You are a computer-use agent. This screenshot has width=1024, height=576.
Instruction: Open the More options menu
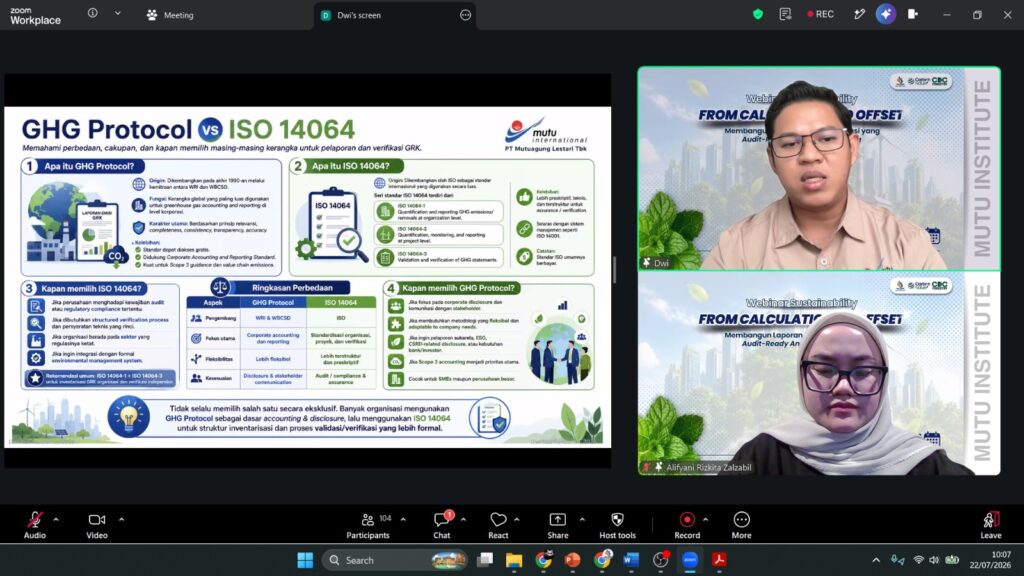(x=741, y=524)
